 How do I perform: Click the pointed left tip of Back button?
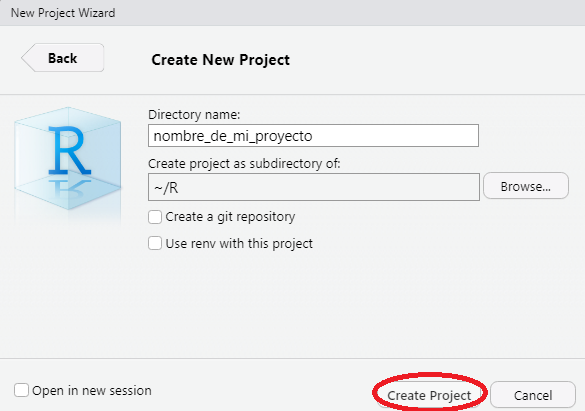pos(25,58)
